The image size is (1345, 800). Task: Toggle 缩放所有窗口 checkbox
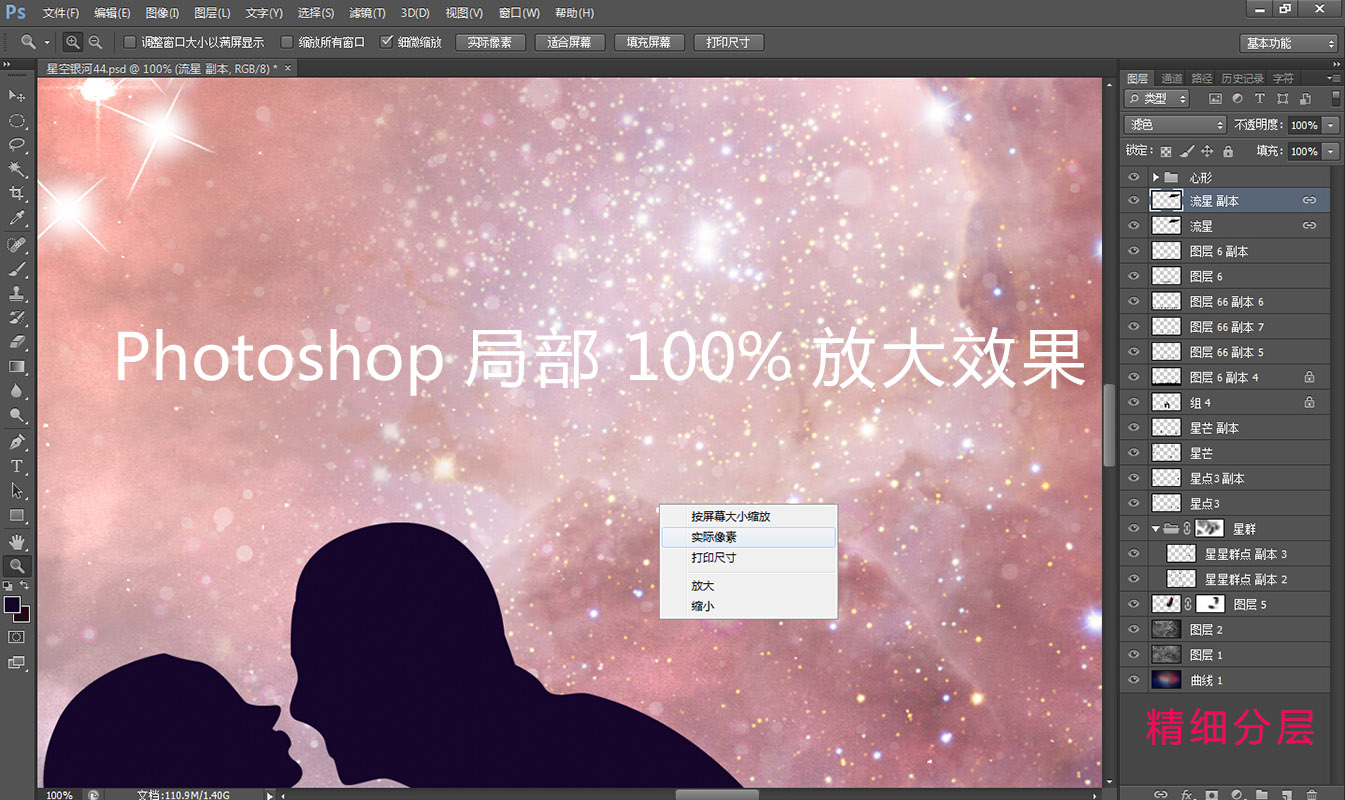(x=287, y=42)
